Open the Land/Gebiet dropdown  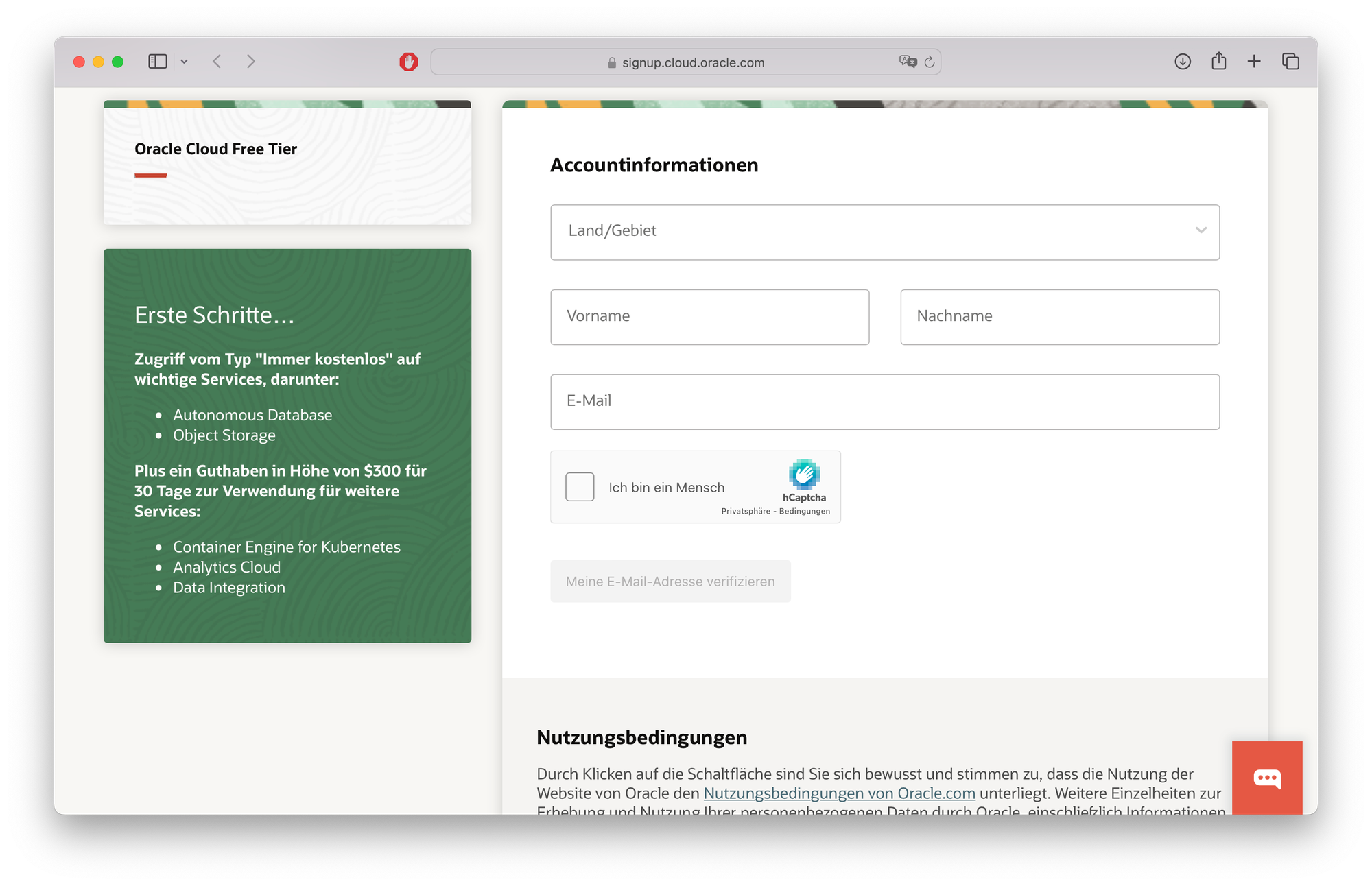point(885,232)
